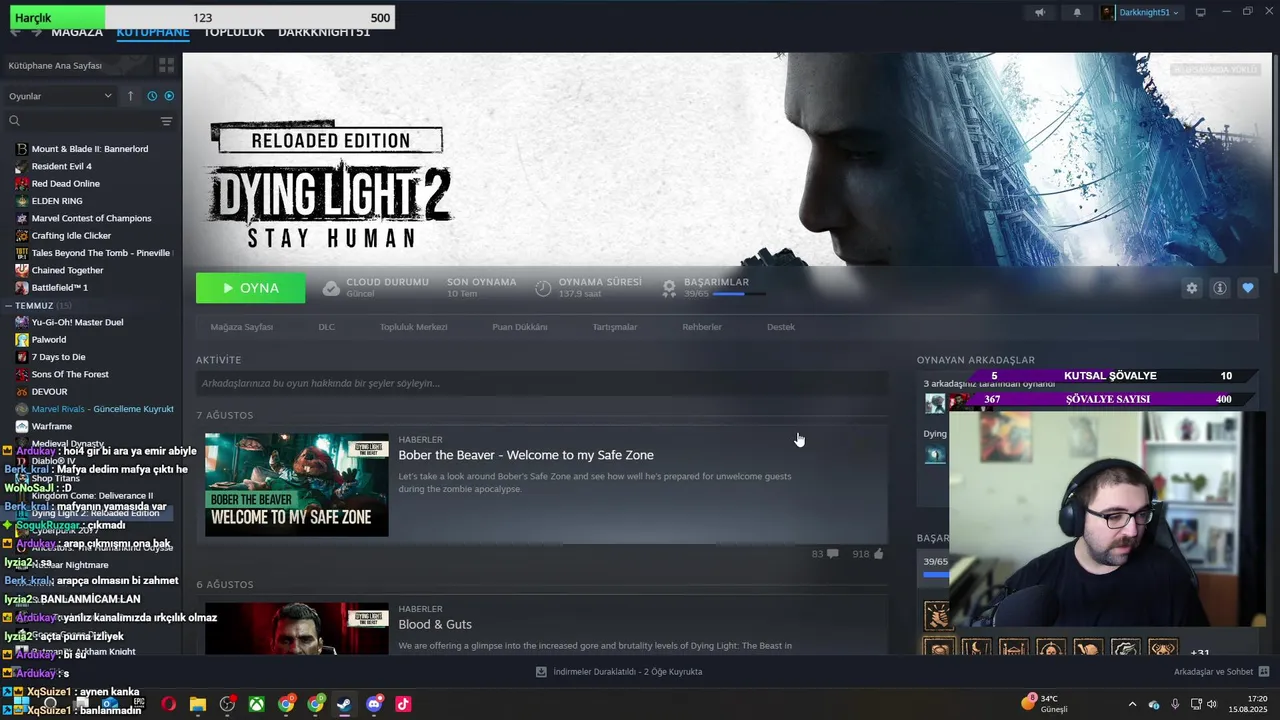Screen dimensions: 1280x720
Task: Open the DARKKNIGHT51 profile tab
Action: coord(324,33)
